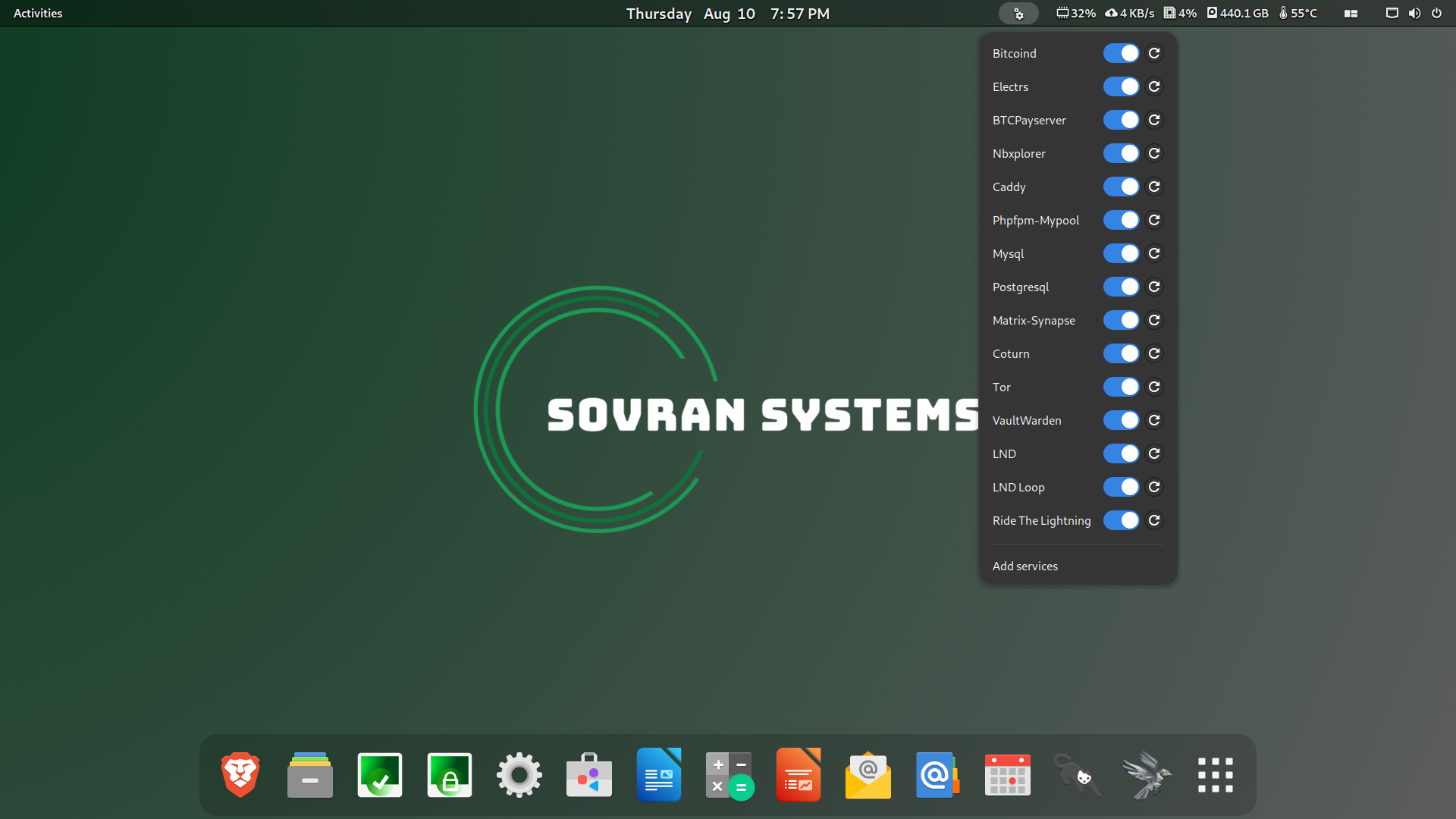Disable the VaultWarden service
The image size is (1456, 819).
click(1121, 420)
